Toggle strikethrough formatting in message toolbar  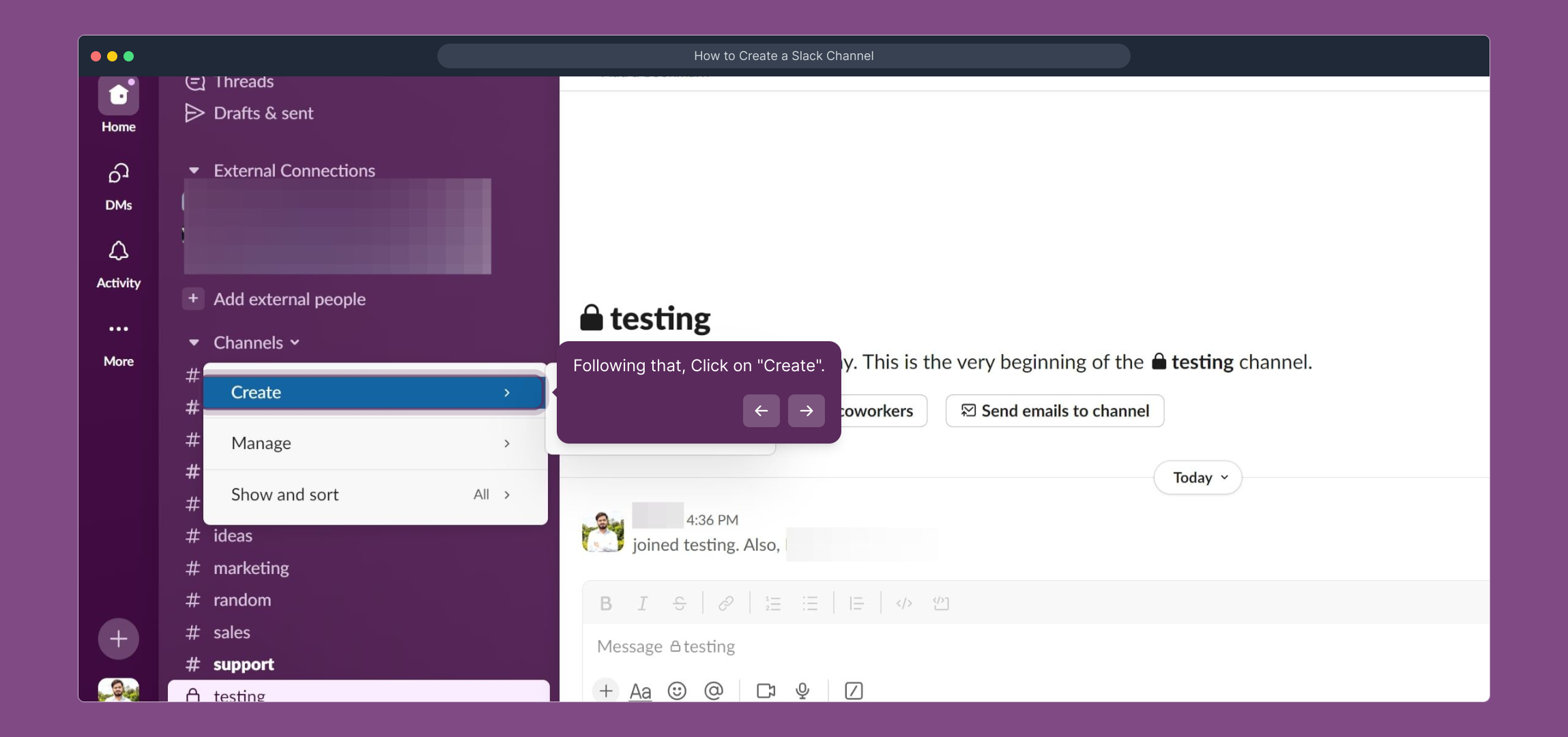(x=680, y=603)
